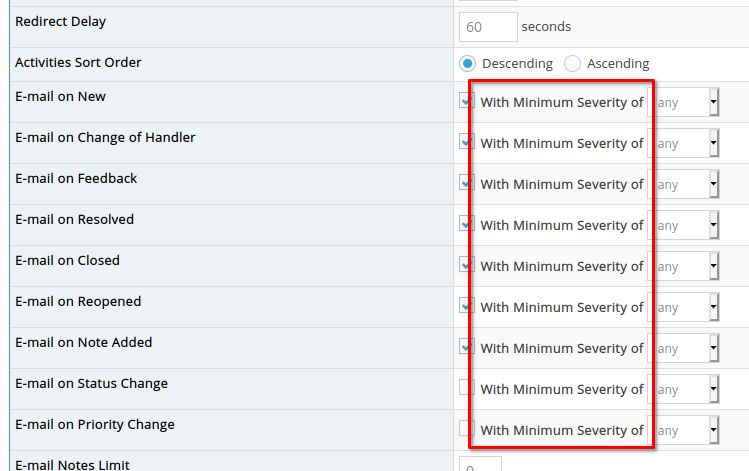Toggle the E-mail on Resolved checkbox
The image size is (749, 471).
[x=465, y=224]
